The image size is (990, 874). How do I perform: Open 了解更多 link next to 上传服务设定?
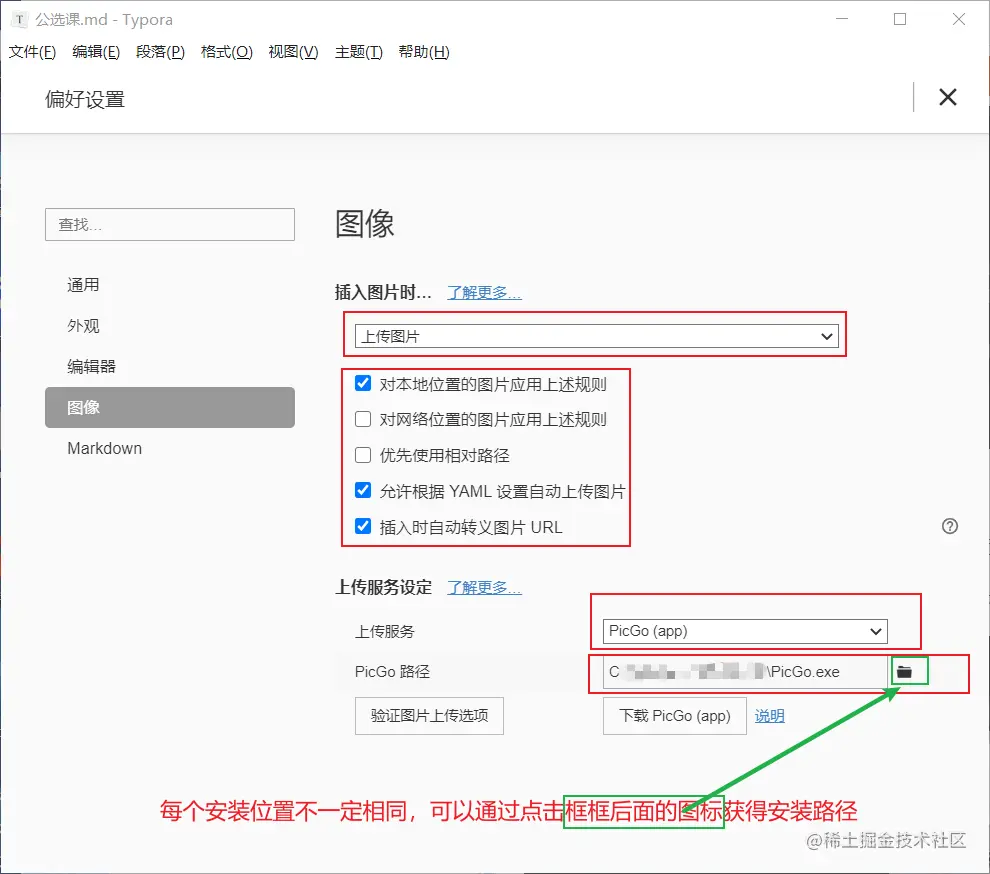(x=484, y=587)
